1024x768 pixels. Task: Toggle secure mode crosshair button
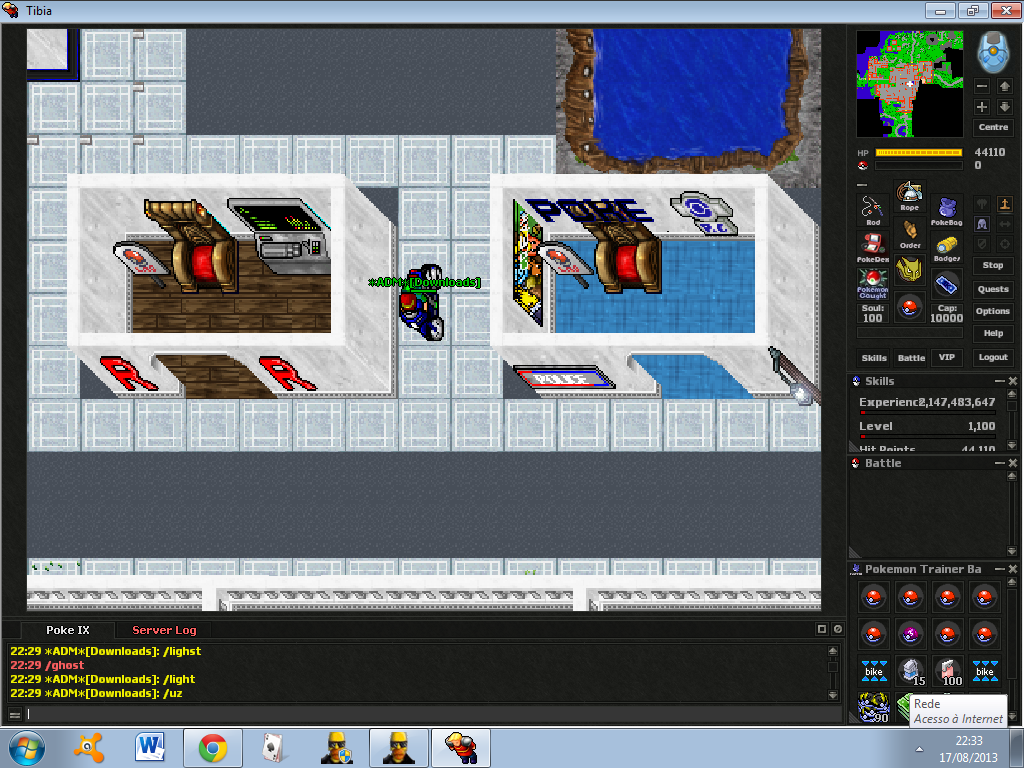coord(1004,244)
